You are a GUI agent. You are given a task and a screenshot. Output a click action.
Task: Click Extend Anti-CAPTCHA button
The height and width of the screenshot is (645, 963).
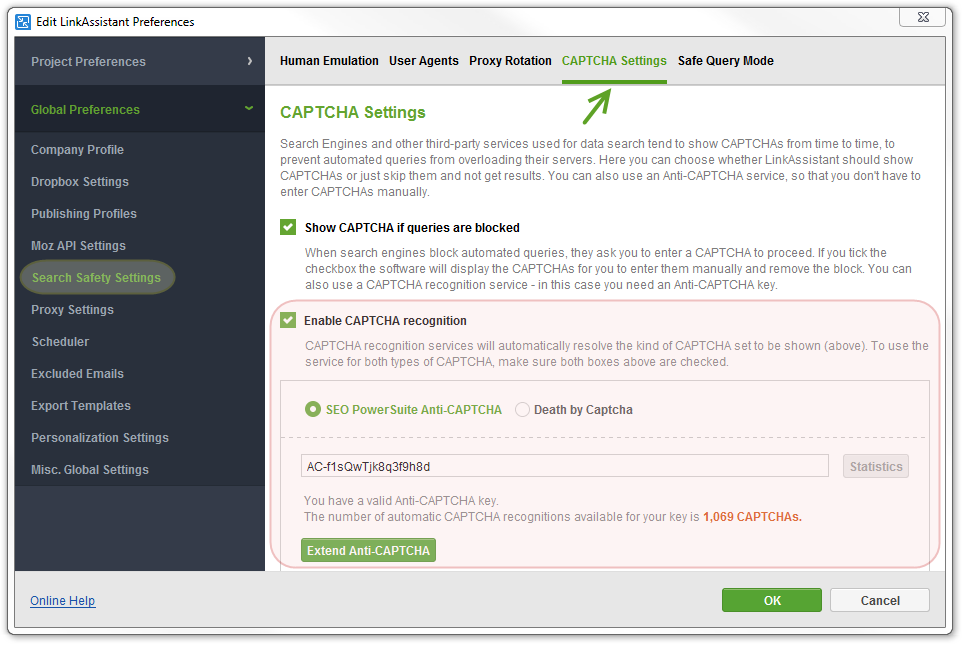[368, 550]
